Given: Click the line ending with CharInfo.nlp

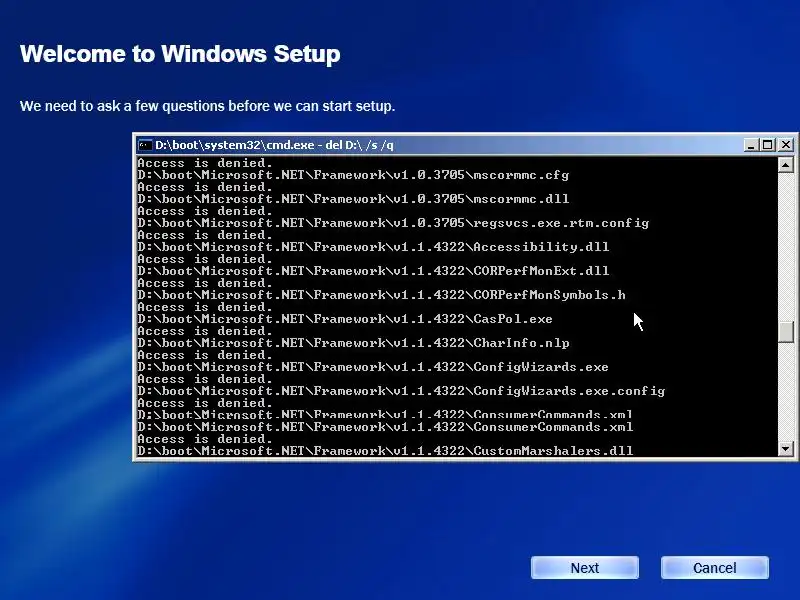Looking at the screenshot, I should point(353,343).
